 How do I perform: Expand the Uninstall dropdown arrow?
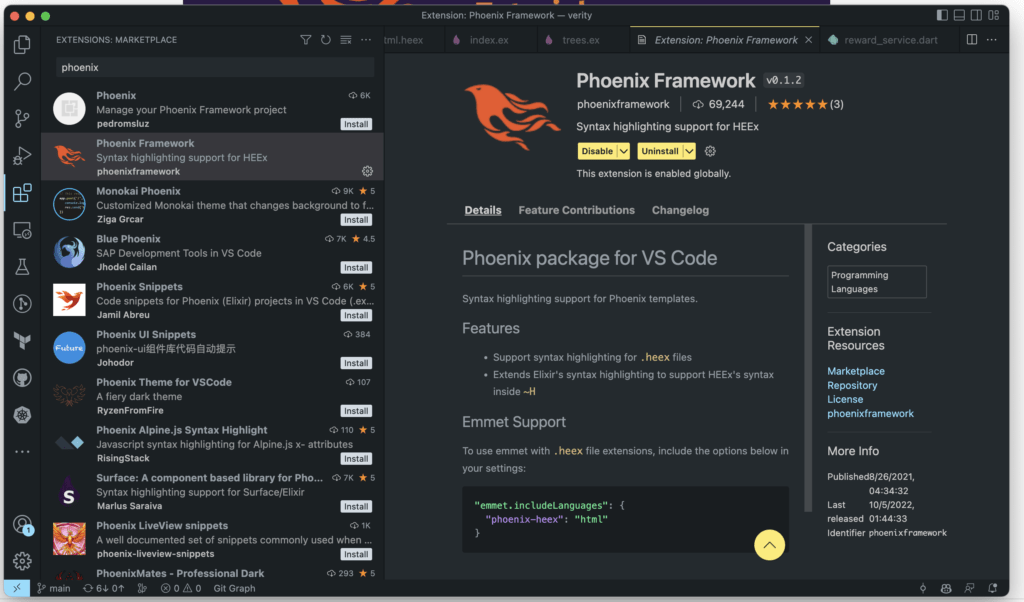(x=689, y=151)
